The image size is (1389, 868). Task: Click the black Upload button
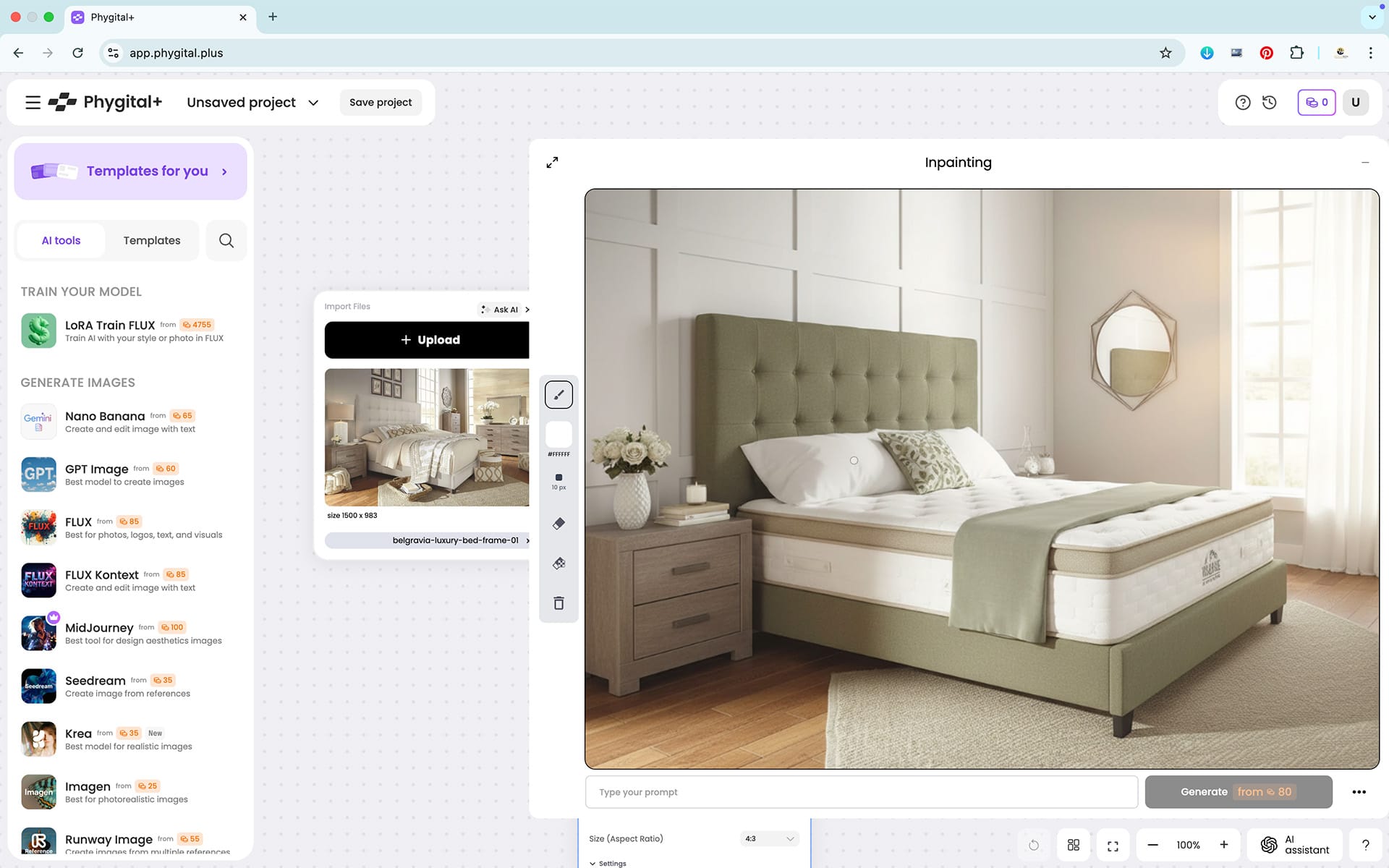pos(427,340)
